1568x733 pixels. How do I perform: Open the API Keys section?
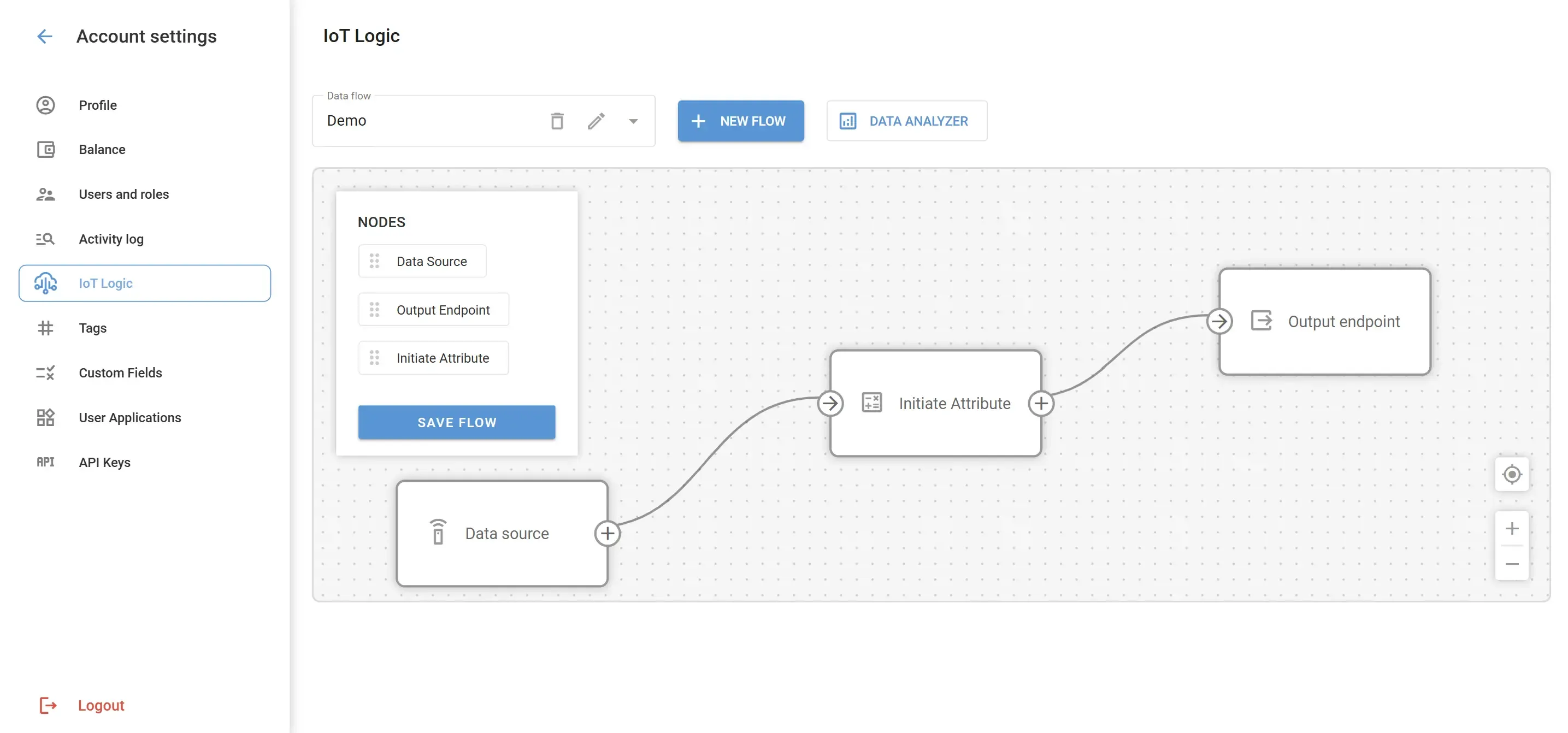pyautogui.click(x=104, y=462)
